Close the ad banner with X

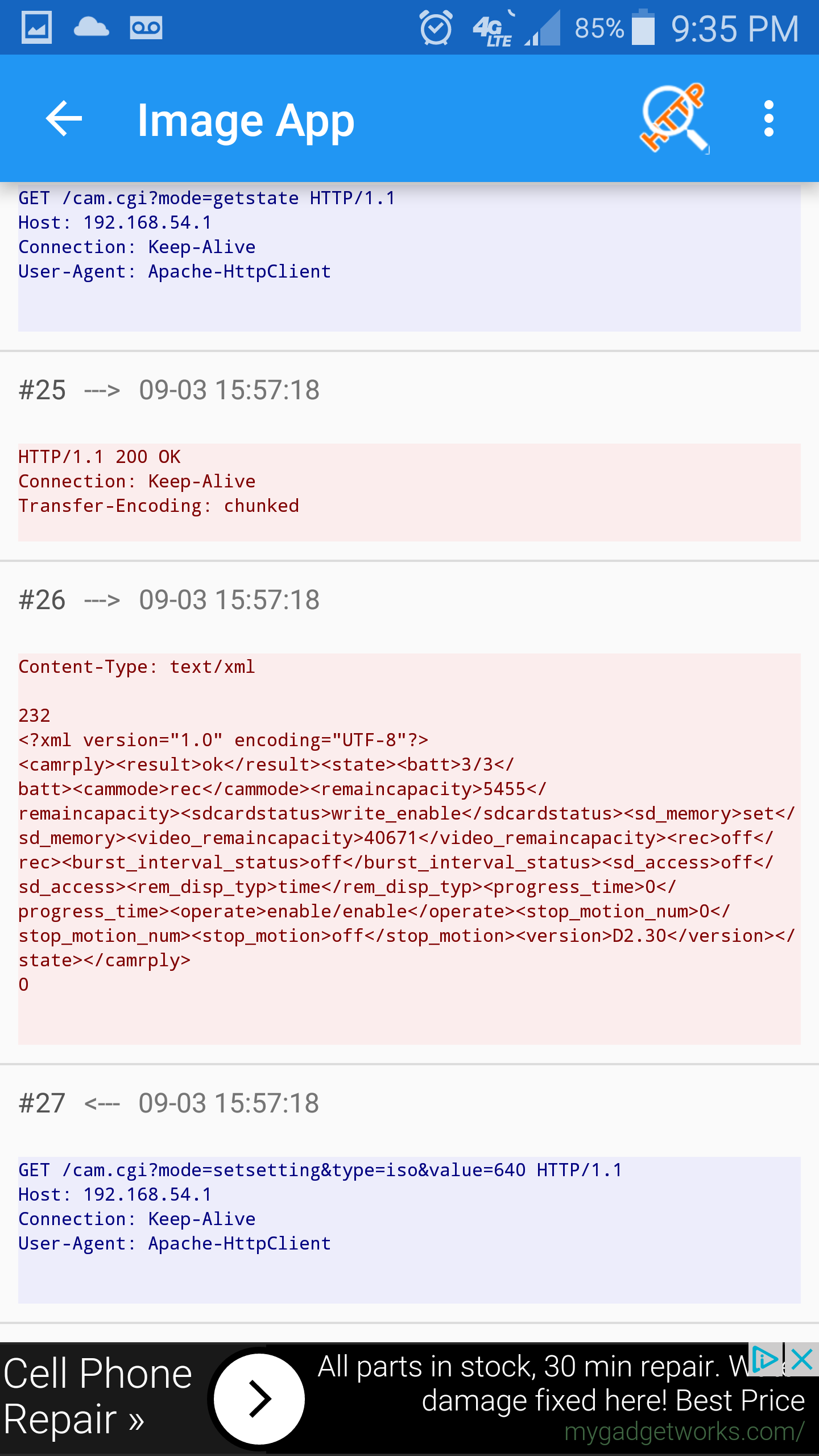click(802, 1360)
